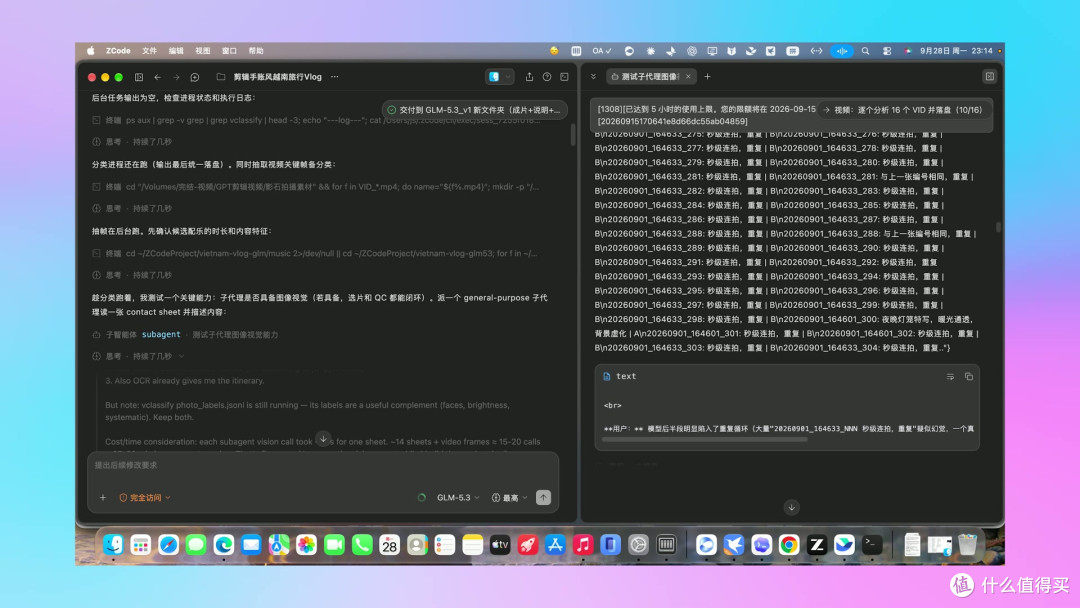This screenshot has width=1080, height=608.
Task: Open the 窗口 menu
Action: click(x=229, y=51)
